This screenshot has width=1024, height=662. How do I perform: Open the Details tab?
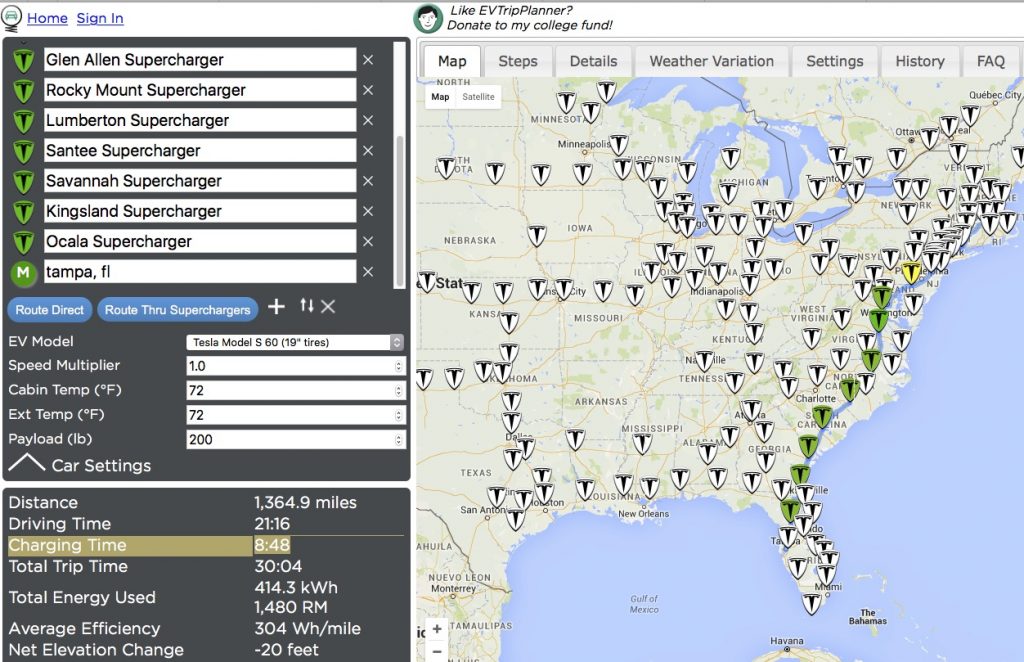pos(593,61)
